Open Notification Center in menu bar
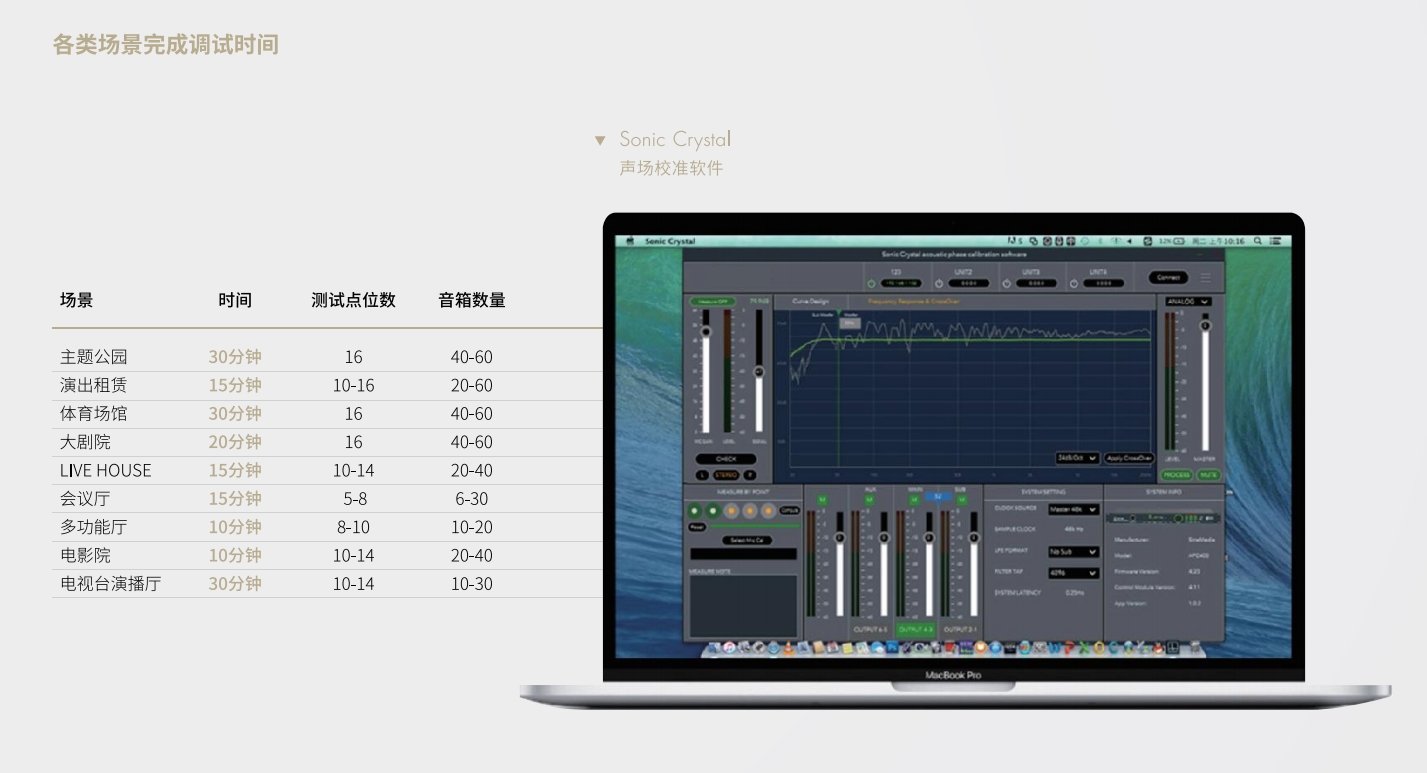 tap(1277, 241)
